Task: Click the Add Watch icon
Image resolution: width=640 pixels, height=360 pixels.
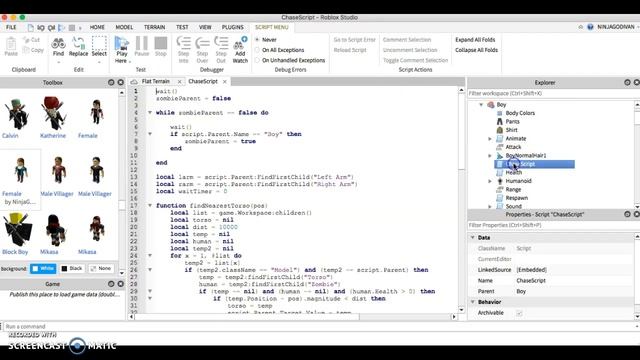Action: click(240, 43)
